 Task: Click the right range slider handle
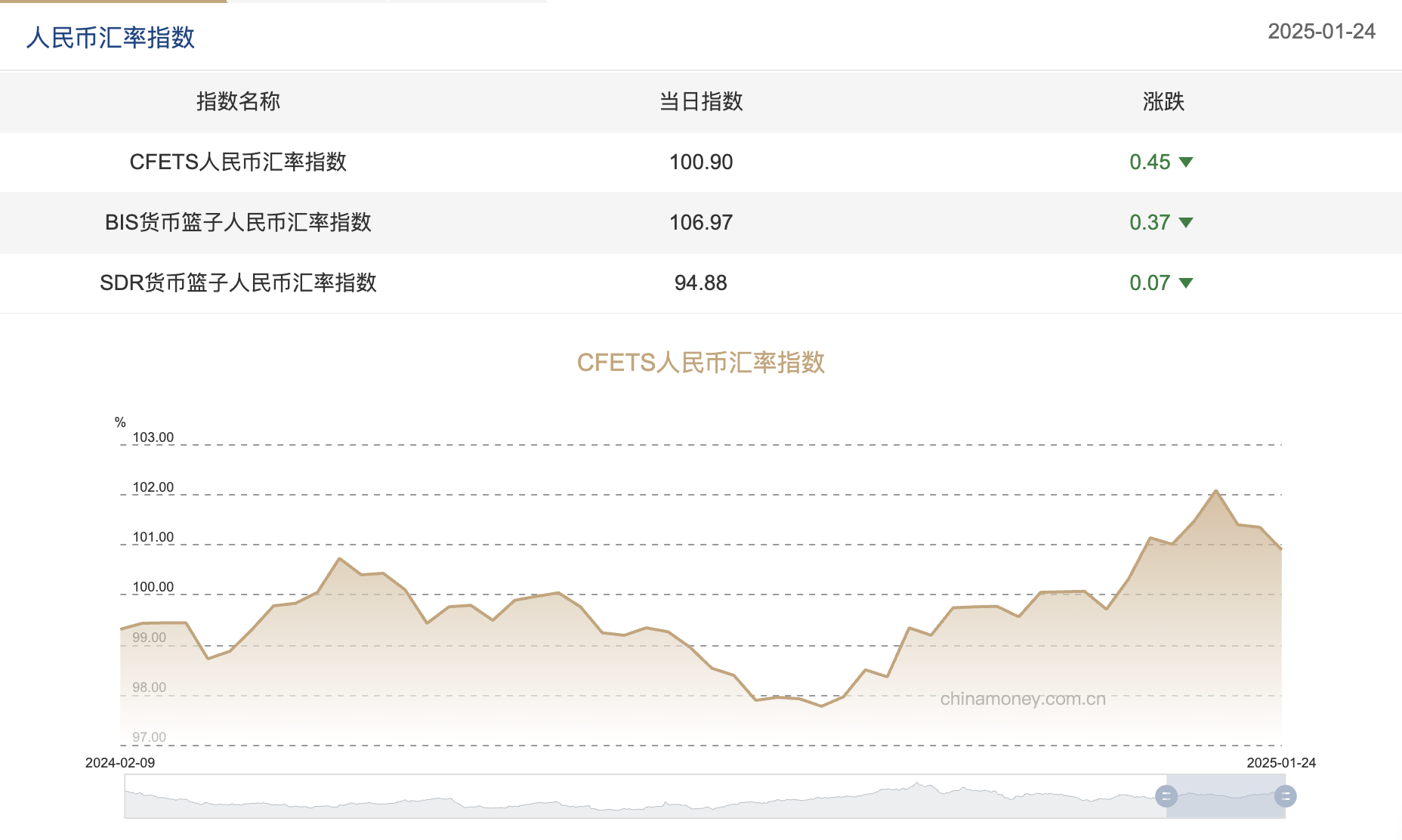1285,796
